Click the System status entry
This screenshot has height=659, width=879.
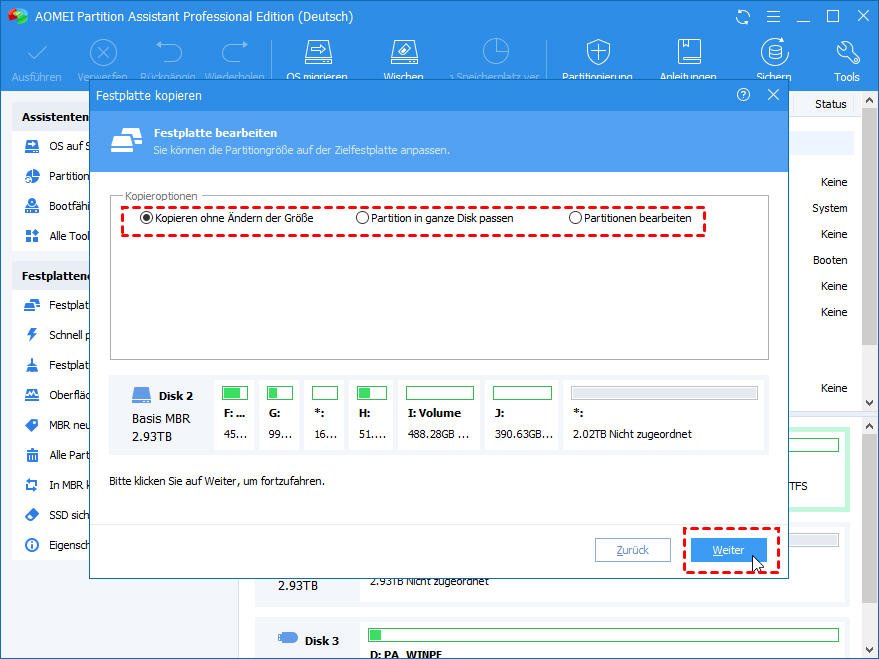830,208
